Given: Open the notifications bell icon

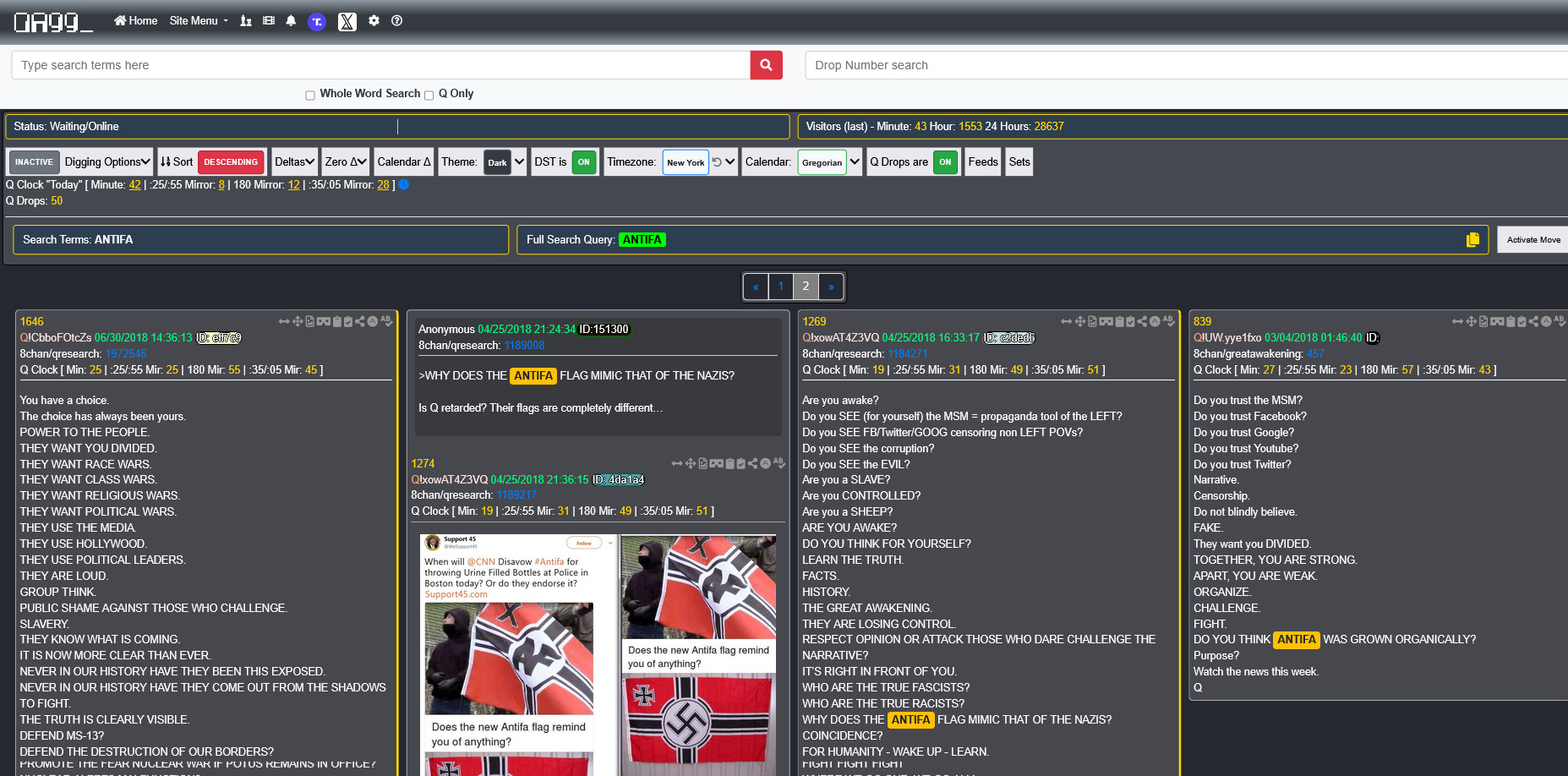Looking at the screenshot, I should [291, 21].
